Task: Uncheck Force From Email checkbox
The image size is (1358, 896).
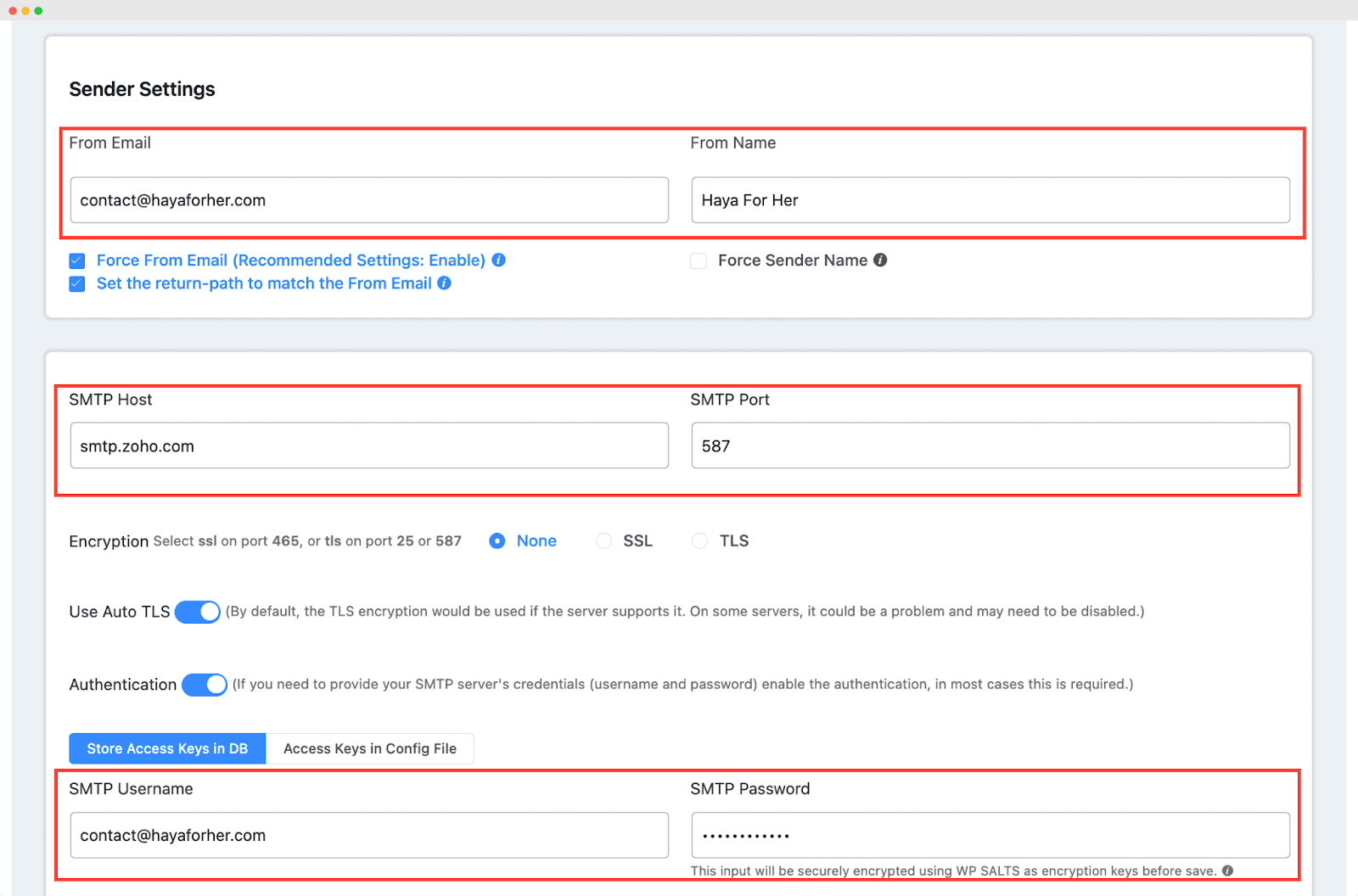Action: click(77, 260)
